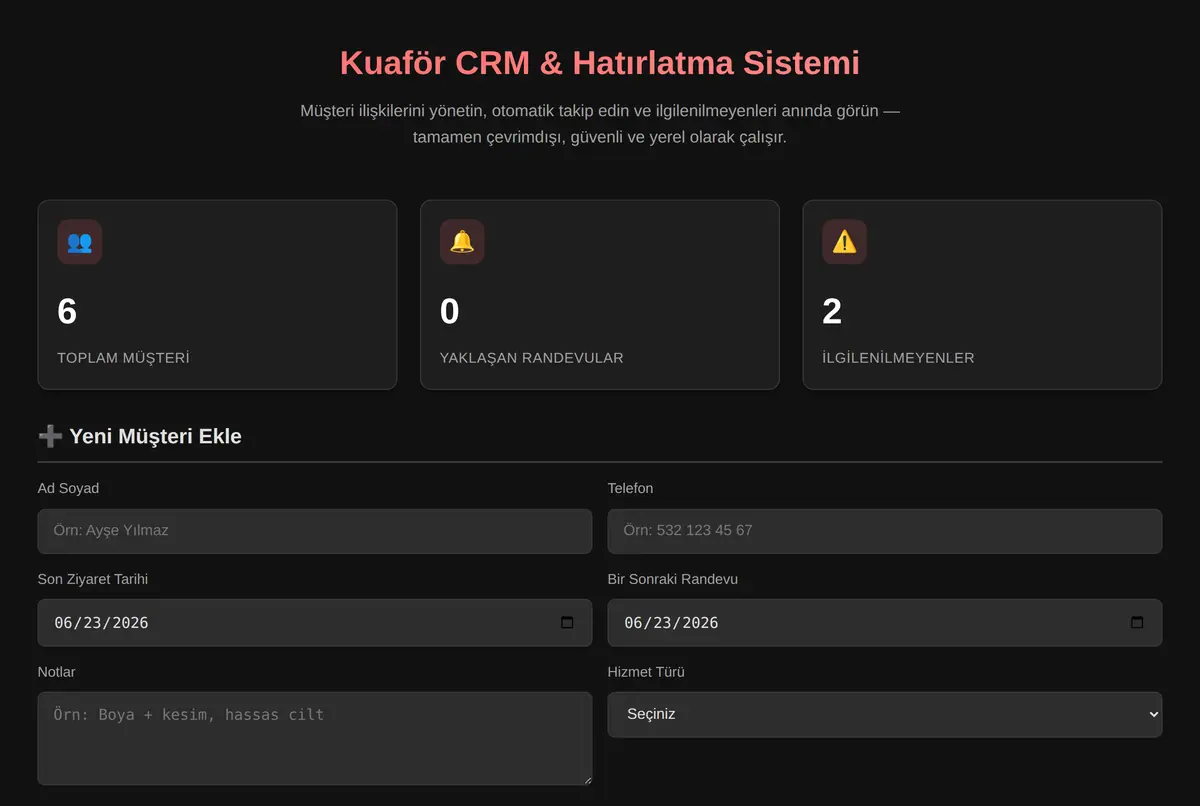Click the Bir Sonraki Randevu label
The width and height of the screenshot is (1200, 806).
pyautogui.click(x=673, y=579)
